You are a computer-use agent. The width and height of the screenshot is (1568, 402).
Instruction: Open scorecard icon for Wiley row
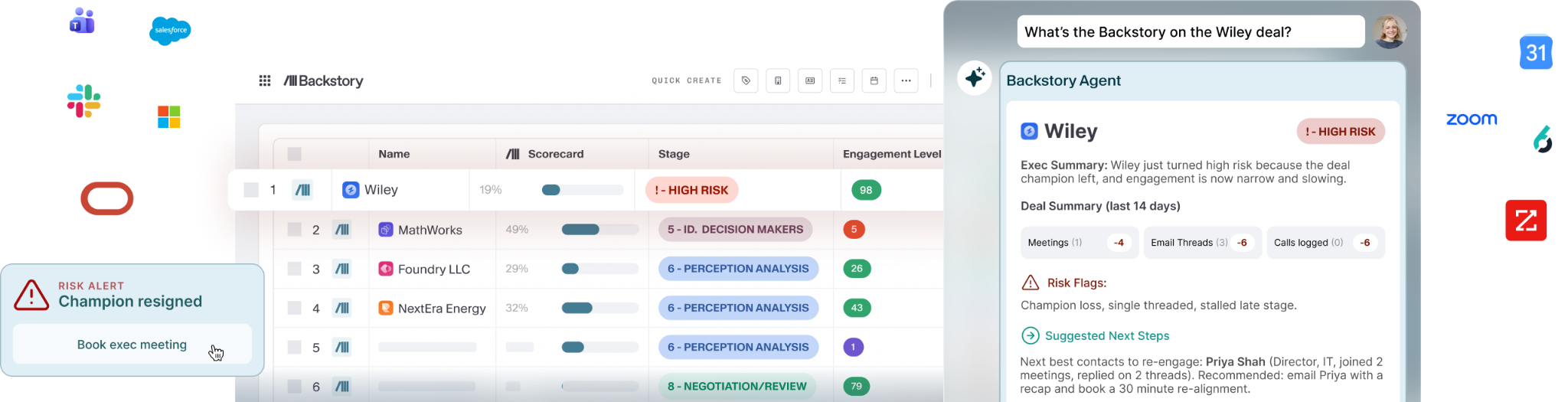coord(303,190)
